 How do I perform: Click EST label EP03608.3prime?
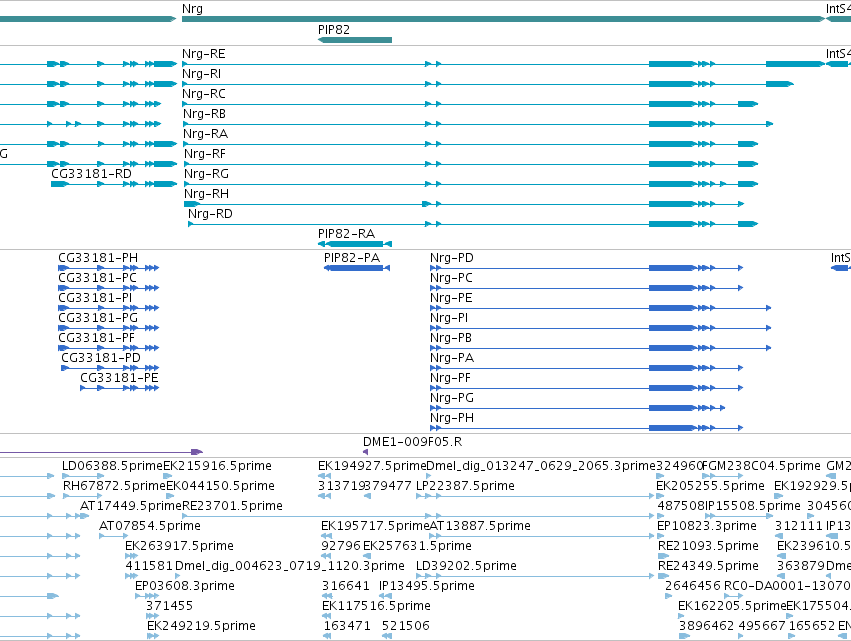tap(185, 586)
